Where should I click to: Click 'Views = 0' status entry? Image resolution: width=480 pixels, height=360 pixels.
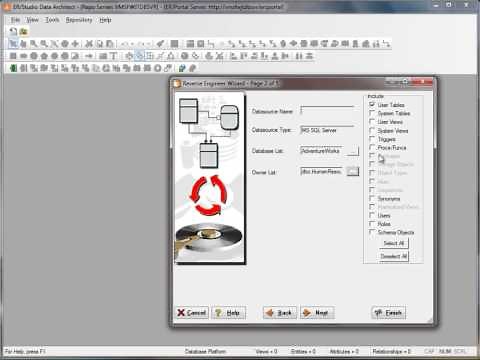[266, 351]
